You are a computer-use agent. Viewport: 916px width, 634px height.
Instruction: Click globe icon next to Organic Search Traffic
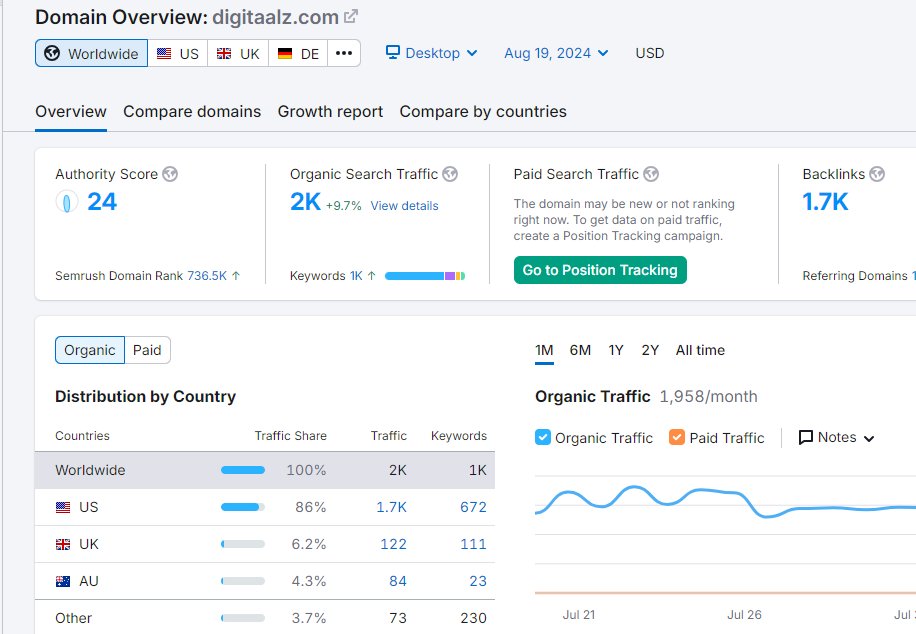(x=450, y=174)
